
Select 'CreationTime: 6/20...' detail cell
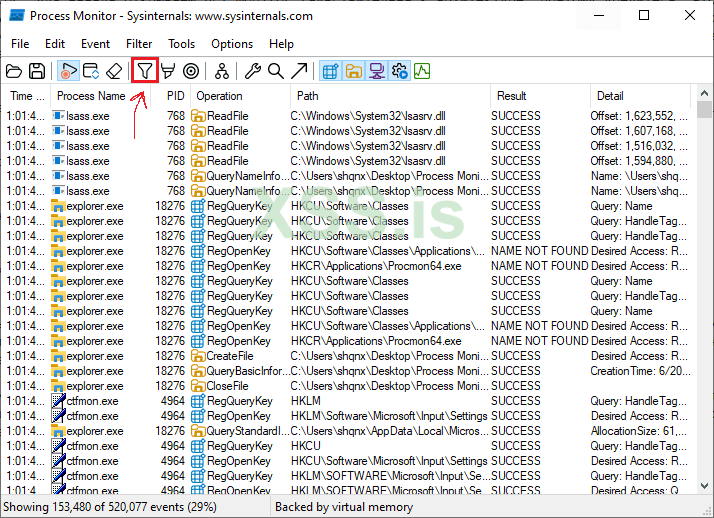(641, 371)
